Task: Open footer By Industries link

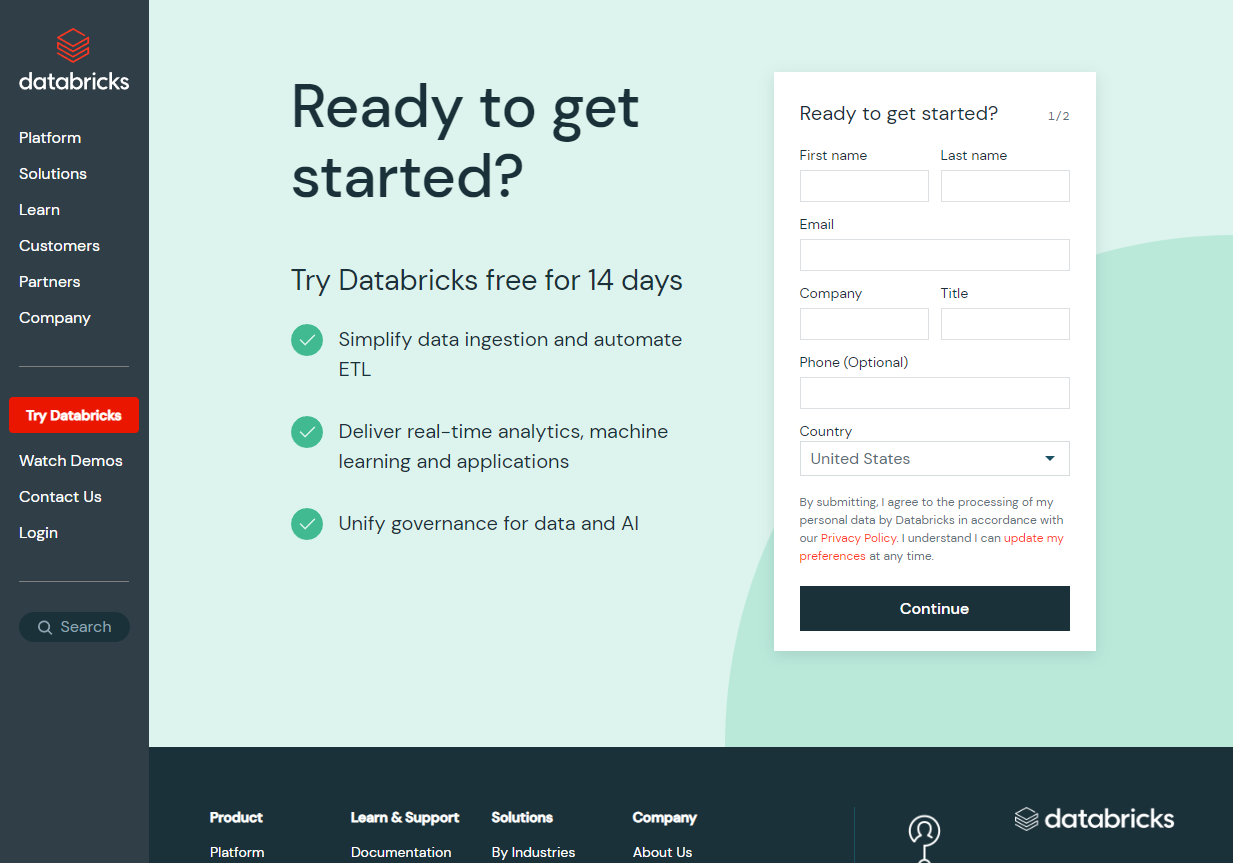Action: [533, 853]
